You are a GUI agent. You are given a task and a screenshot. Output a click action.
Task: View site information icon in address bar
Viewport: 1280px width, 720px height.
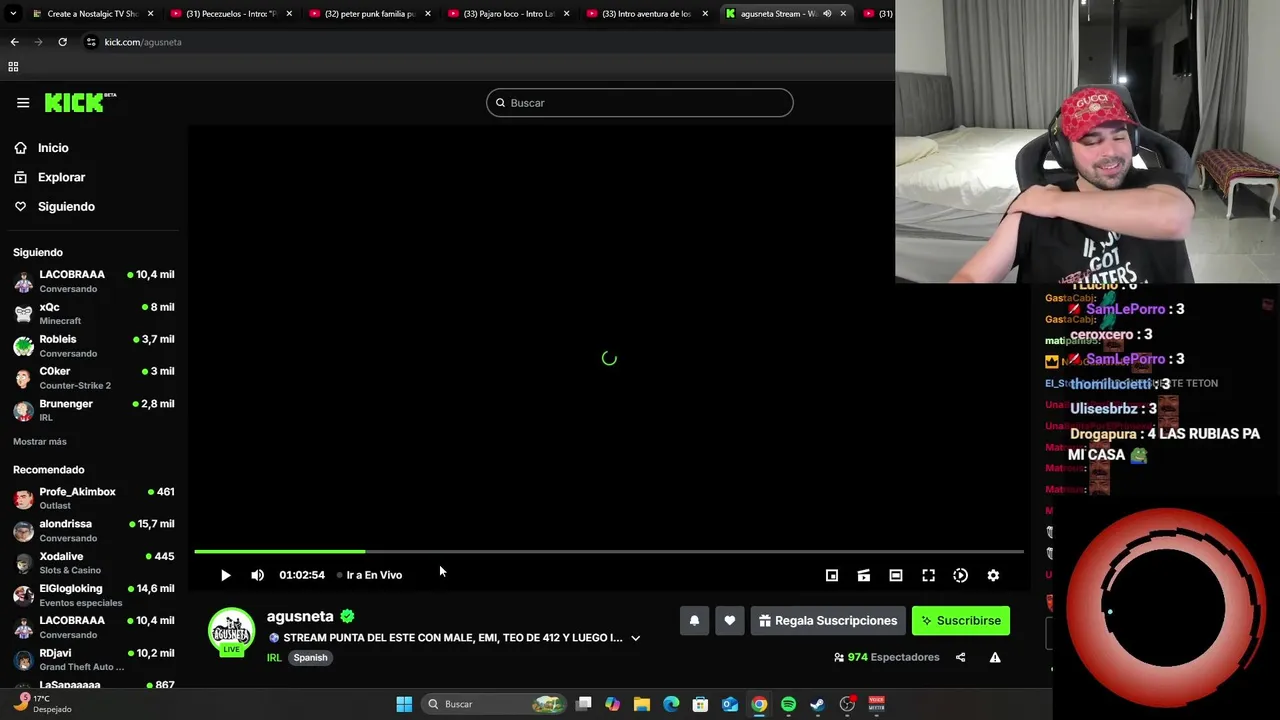pyautogui.click(x=91, y=42)
